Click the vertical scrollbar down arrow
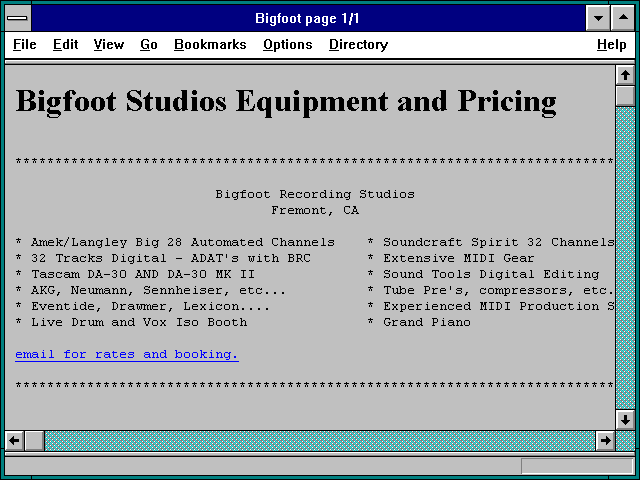 (625, 420)
